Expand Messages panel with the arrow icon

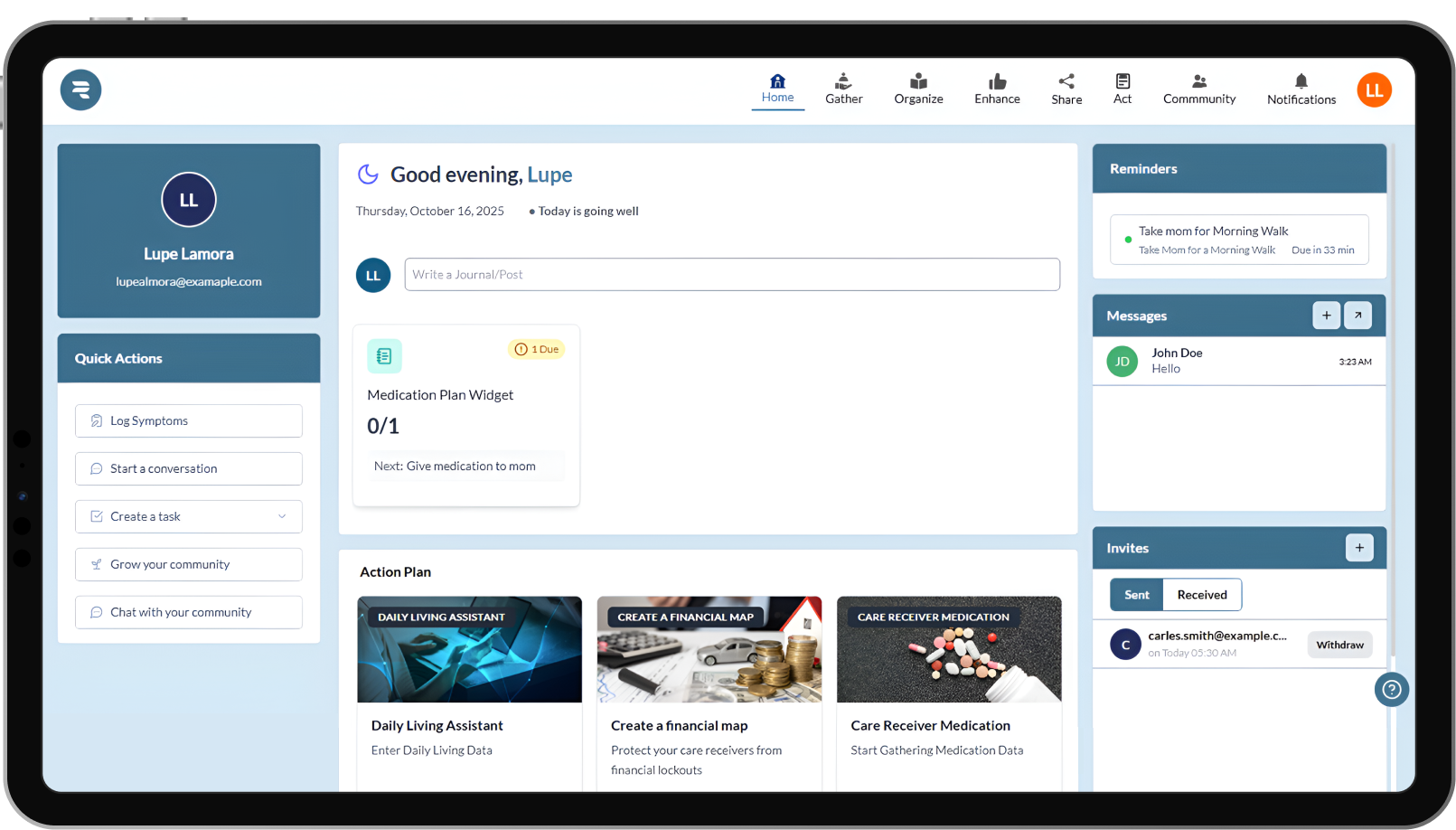pyautogui.click(x=1357, y=315)
